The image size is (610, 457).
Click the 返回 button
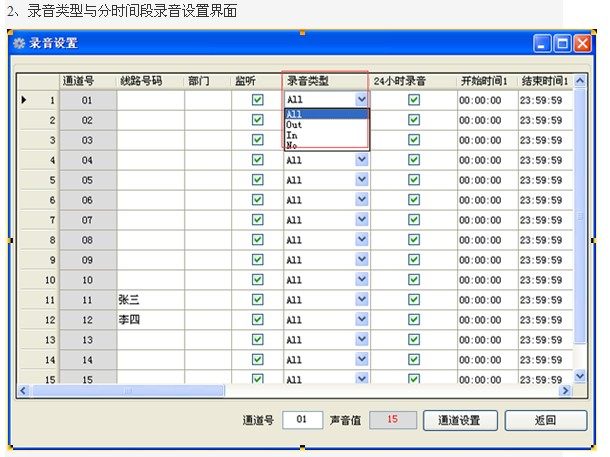pyautogui.click(x=545, y=420)
